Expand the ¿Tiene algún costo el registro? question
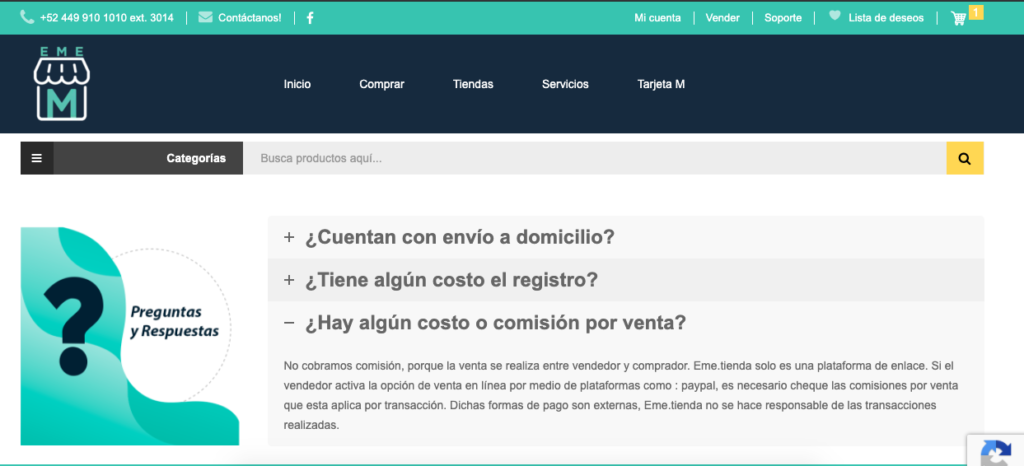Image resolution: width=1024 pixels, height=466 pixels. pyautogui.click(x=451, y=280)
